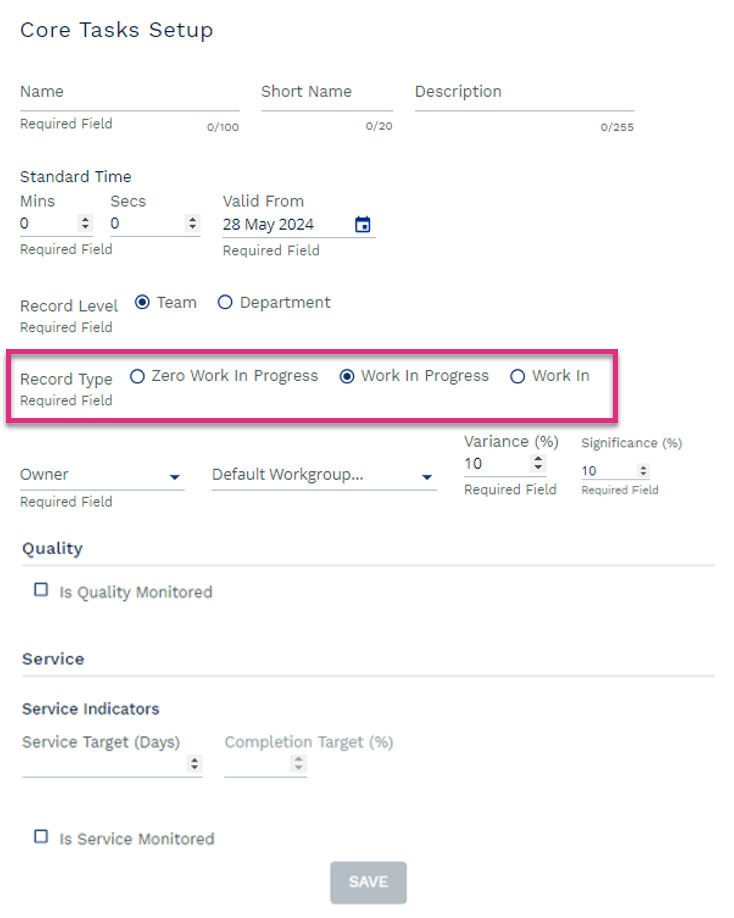Expand the Owner dropdown
Image resolution: width=734 pixels, height=918 pixels.
coord(175,478)
